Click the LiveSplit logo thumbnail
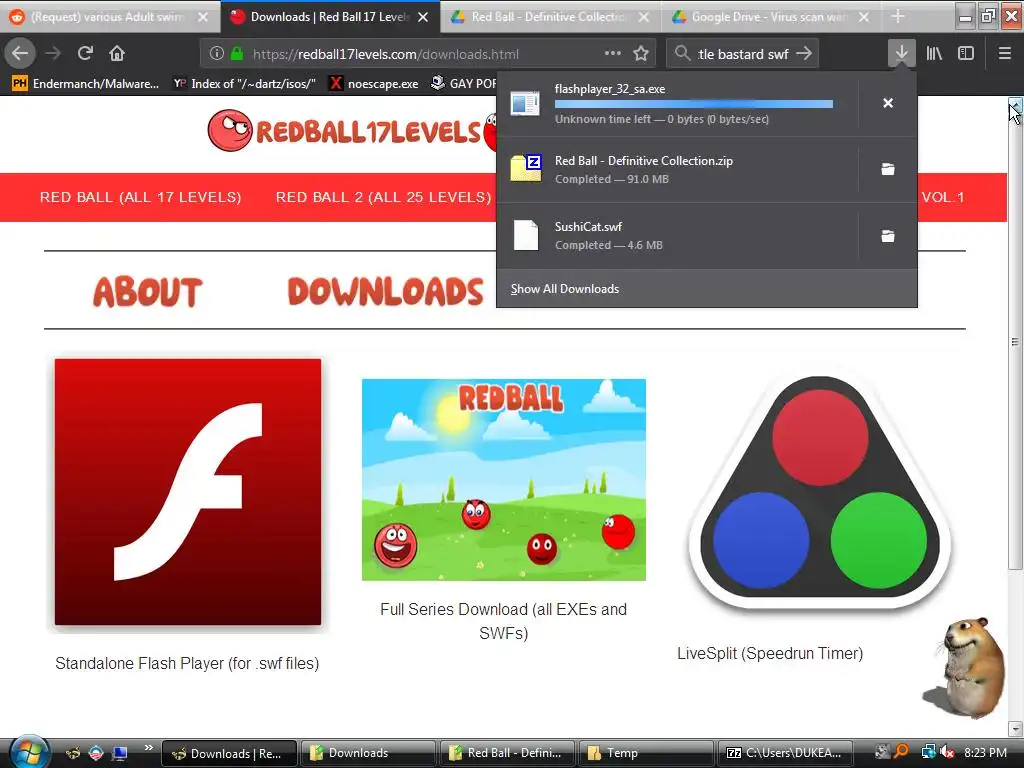The height and width of the screenshot is (768, 1024). point(820,493)
